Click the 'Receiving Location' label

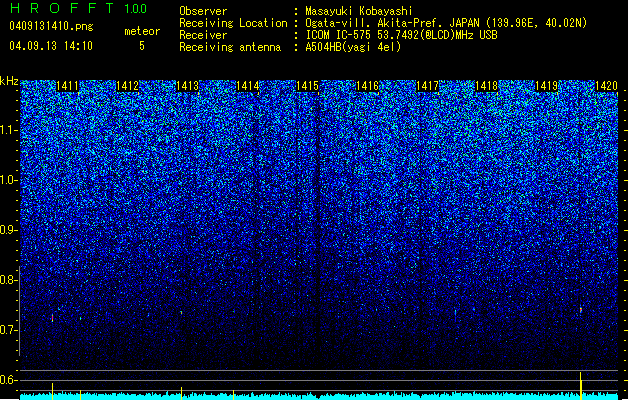(233, 23)
